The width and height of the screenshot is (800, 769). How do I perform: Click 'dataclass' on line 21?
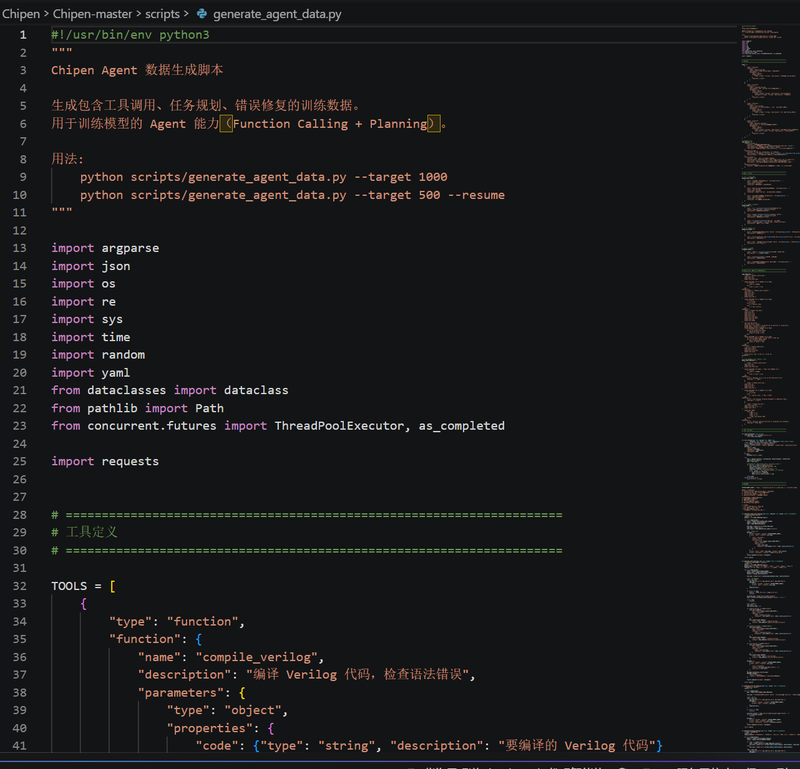256,390
